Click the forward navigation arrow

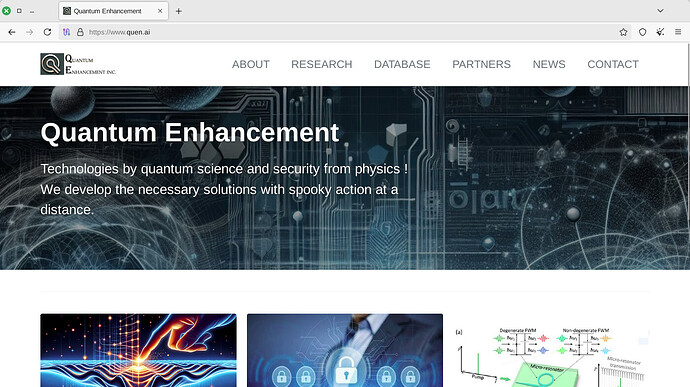[x=29, y=32]
